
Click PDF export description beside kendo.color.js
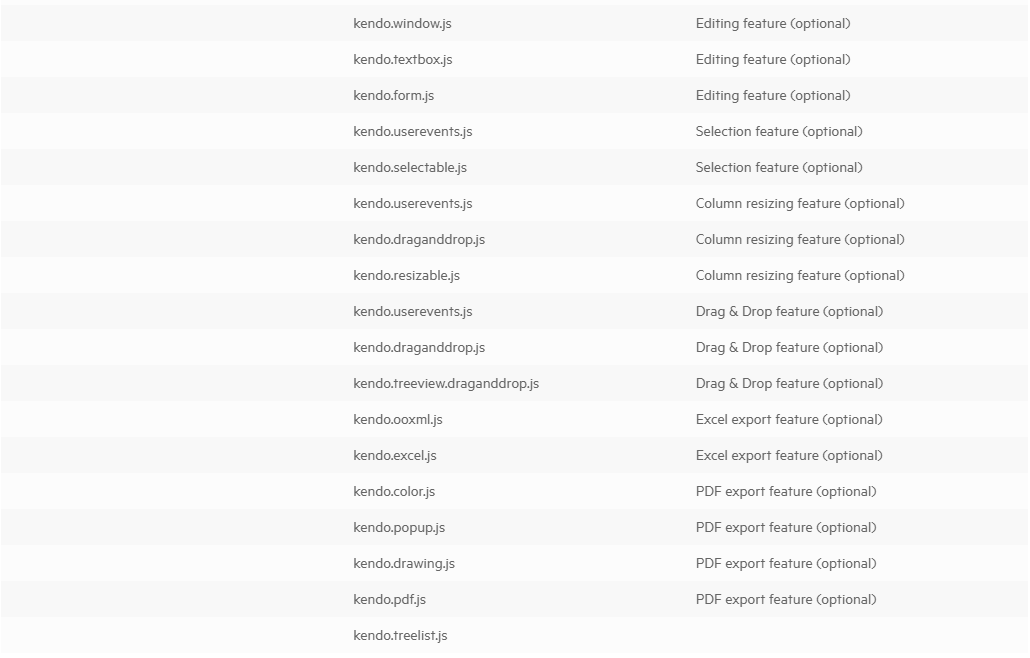pos(786,492)
